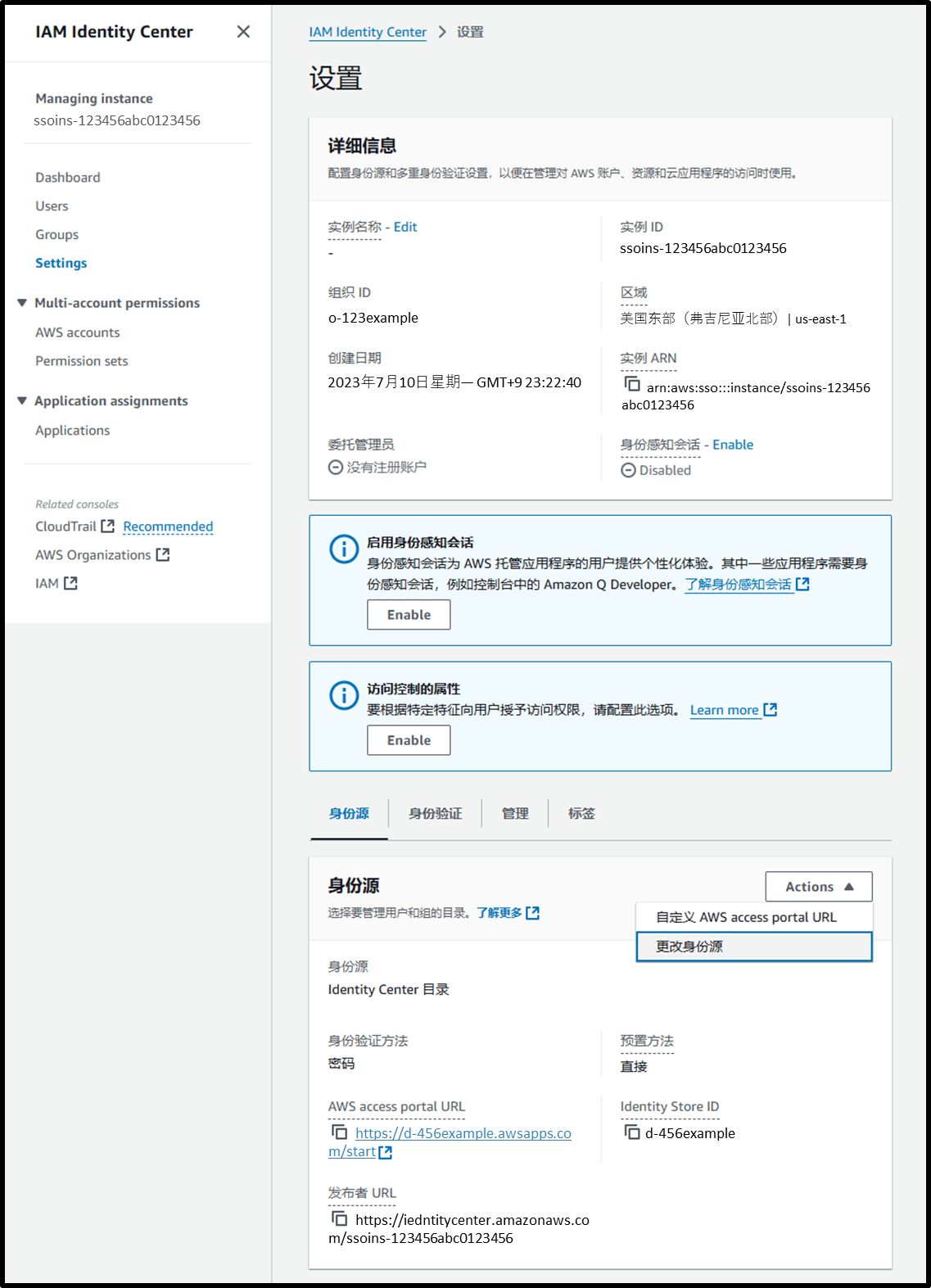This screenshot has width=931, height=1288.
Task: Open the 了解更多 link in 身份源 panel
Action: click(x=499, y=913)
